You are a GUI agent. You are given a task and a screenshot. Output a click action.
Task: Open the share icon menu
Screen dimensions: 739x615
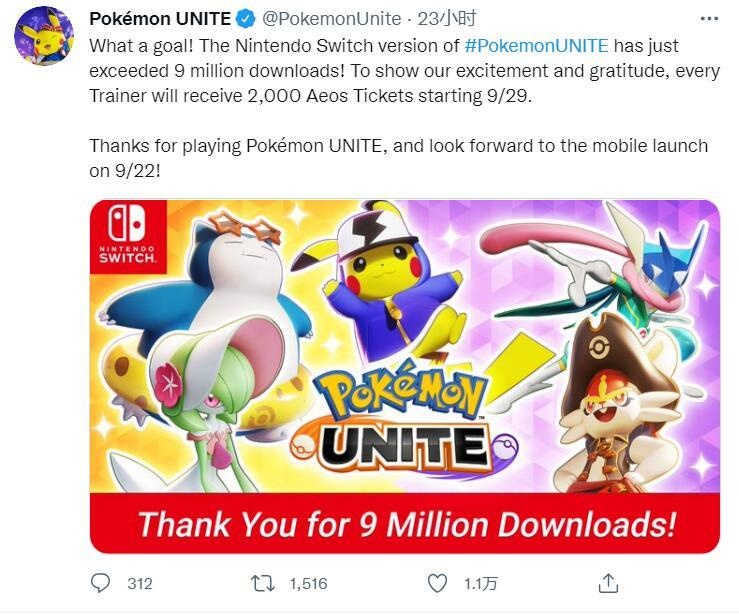click(x=607, y=582)
